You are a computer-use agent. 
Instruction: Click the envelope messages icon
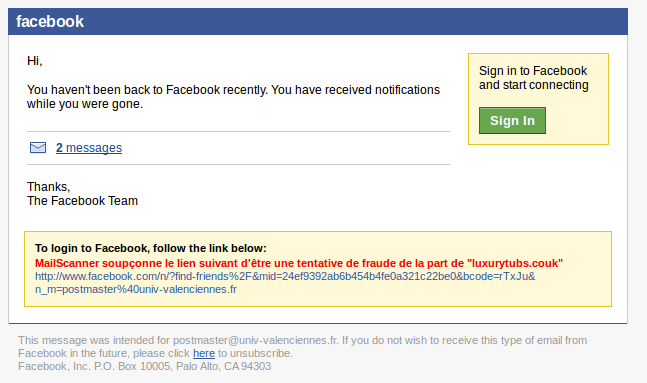pyautogui.click(x=38, y=147)
